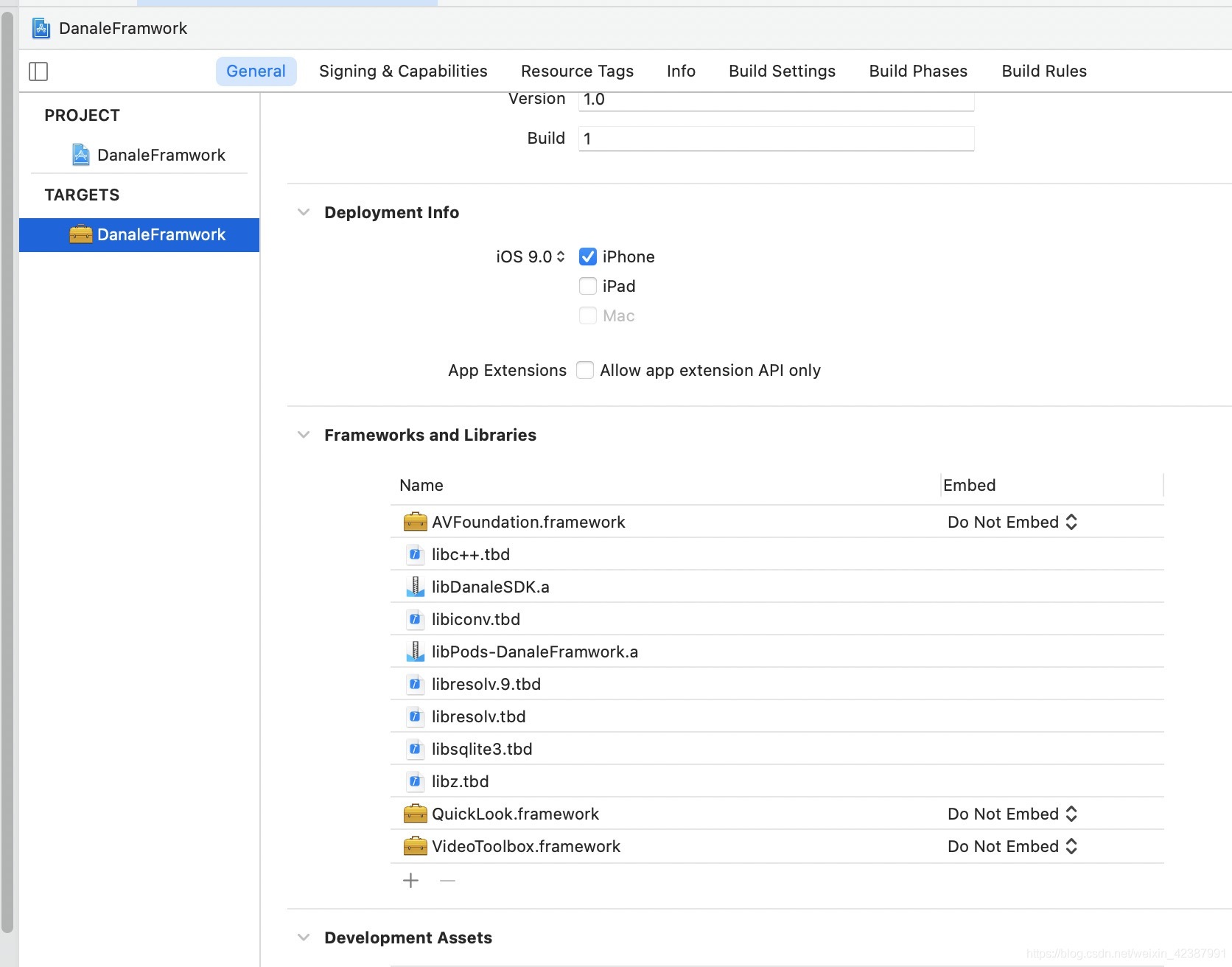Select the libresolv.tbd row name
The width and height of the screenshot is (1232, 967).
(479, 716)
